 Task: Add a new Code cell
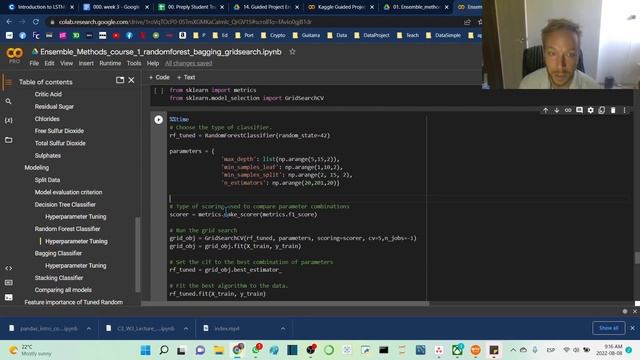click(159, 77)
